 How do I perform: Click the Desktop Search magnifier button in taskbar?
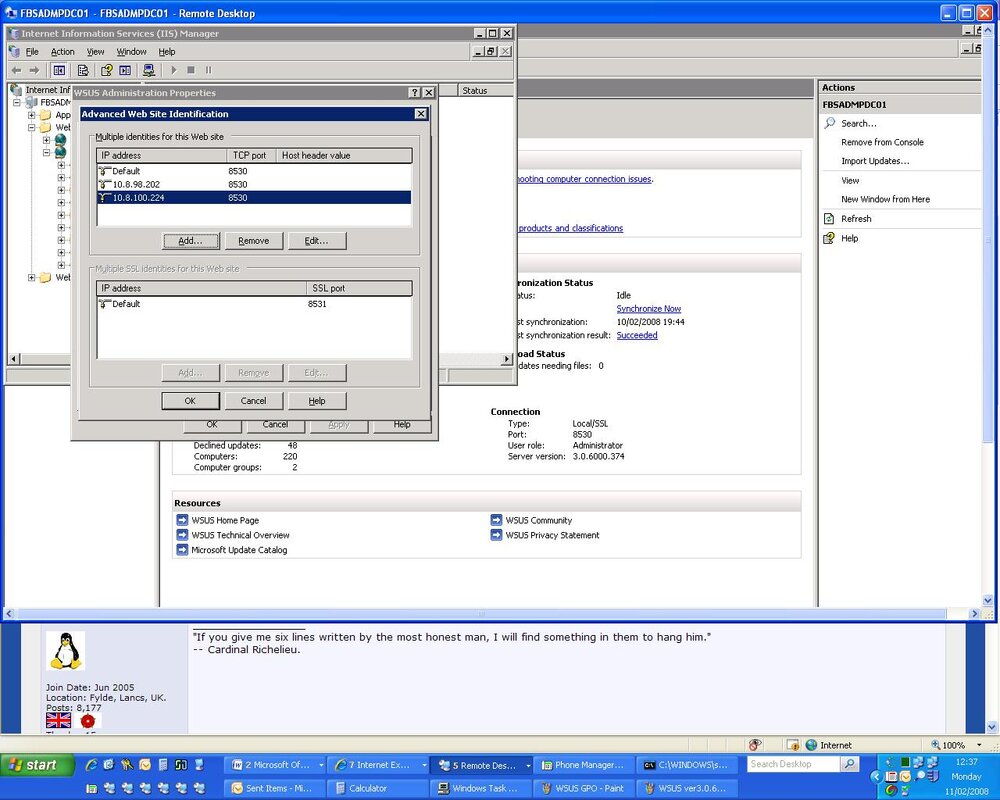(849, 764)
